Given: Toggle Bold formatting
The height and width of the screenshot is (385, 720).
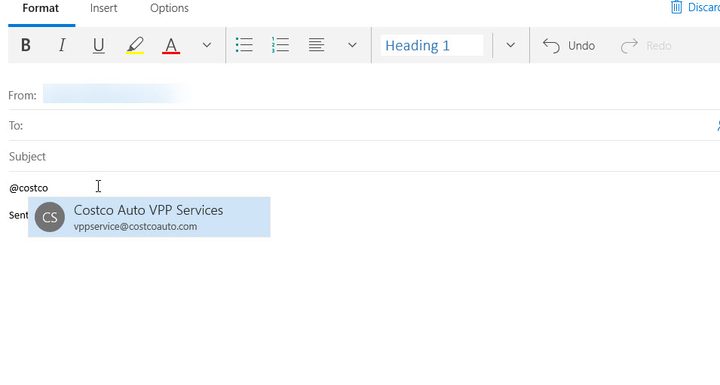Looking at the screenshot, I should [x=26, y=45].
